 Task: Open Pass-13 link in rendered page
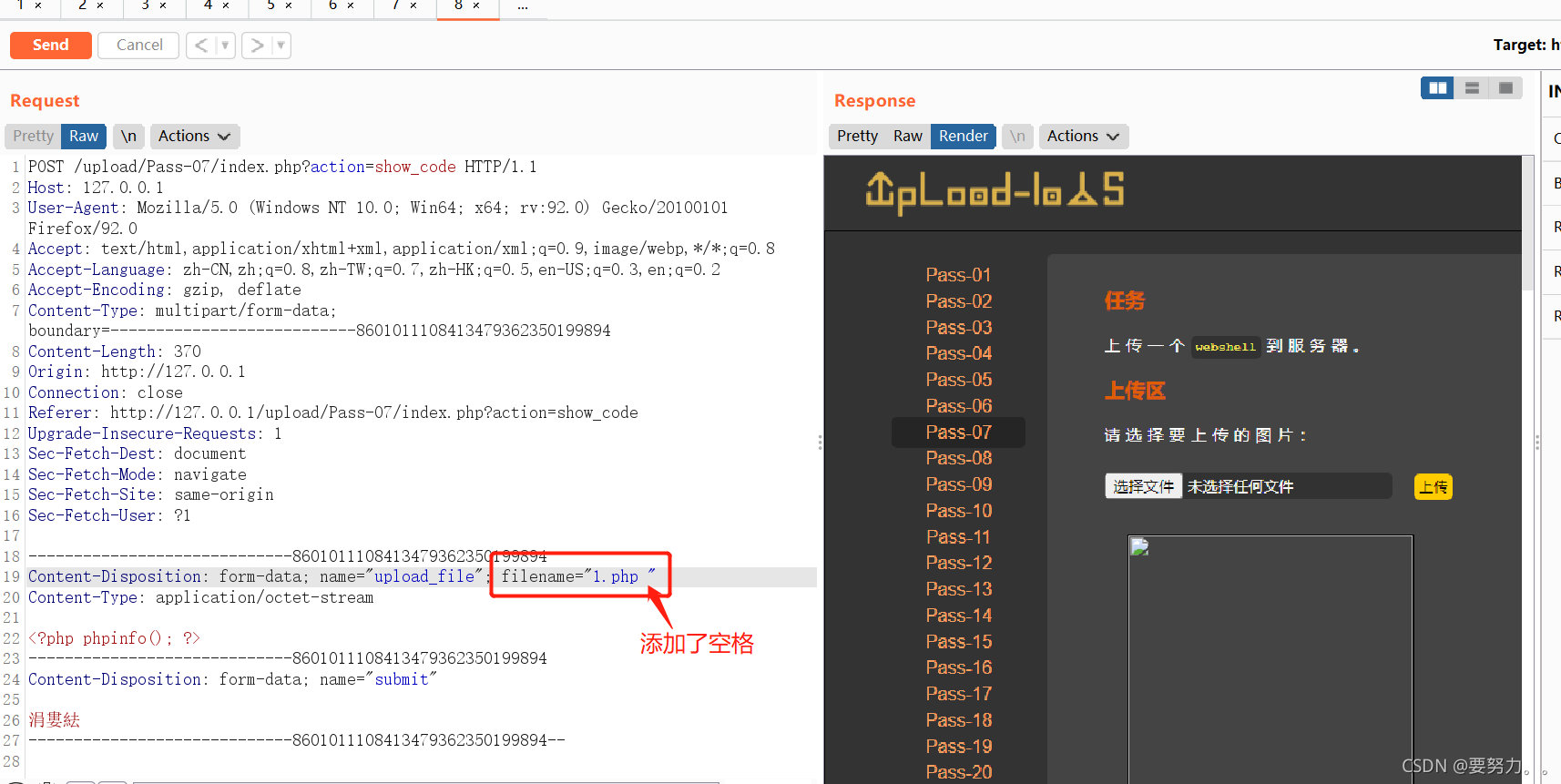[958, 589]
